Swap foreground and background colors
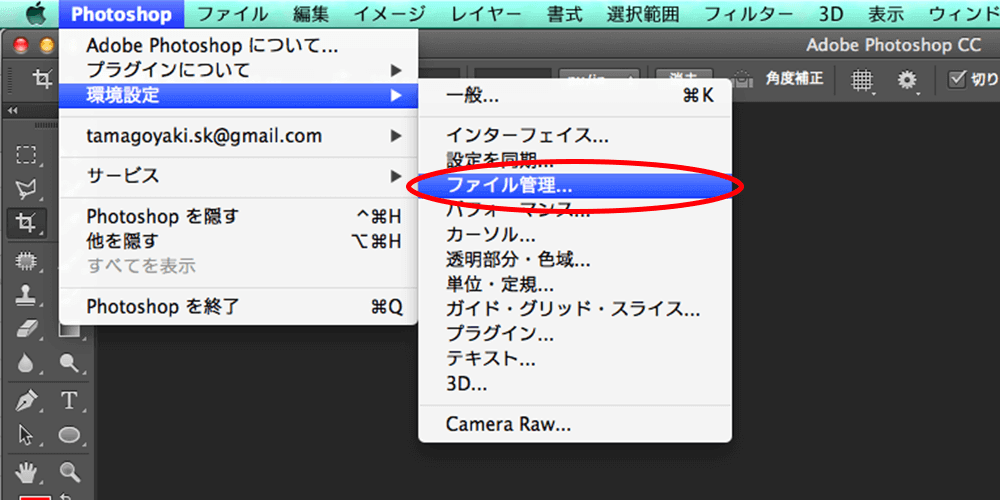Image resolution: width=1000 pixels, height=500 pixels. point(64,496)
